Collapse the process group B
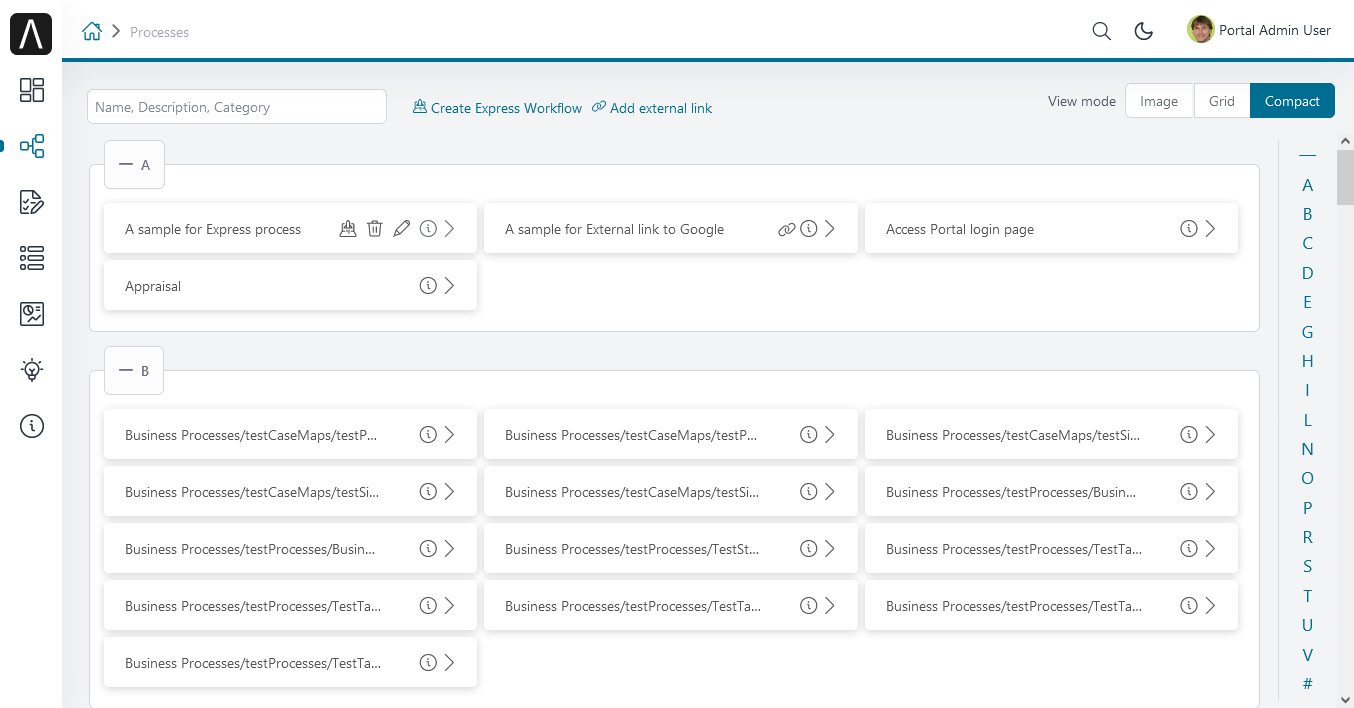Screen dimensions: 1354x708 pos(126,370)
